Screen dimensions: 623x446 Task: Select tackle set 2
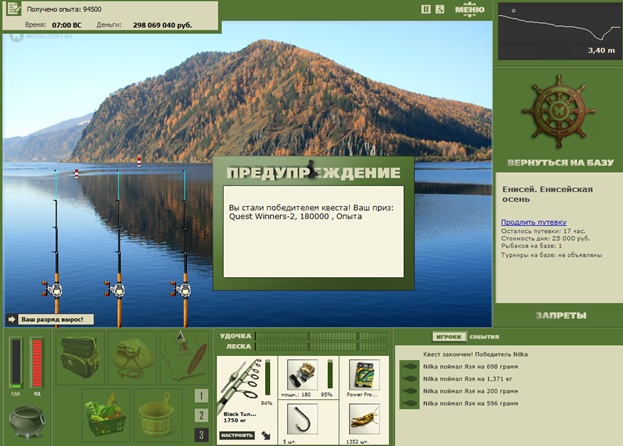tap(201, 415)
